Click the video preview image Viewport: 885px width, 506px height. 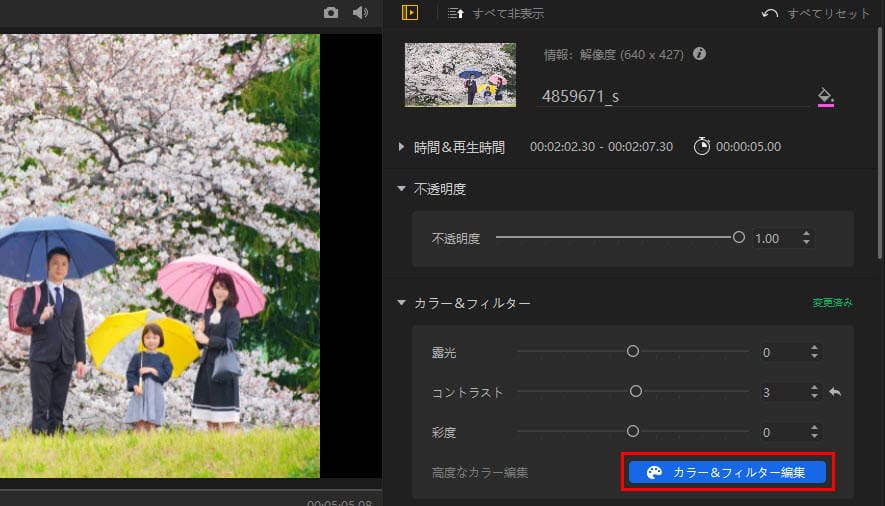(160, 256)
